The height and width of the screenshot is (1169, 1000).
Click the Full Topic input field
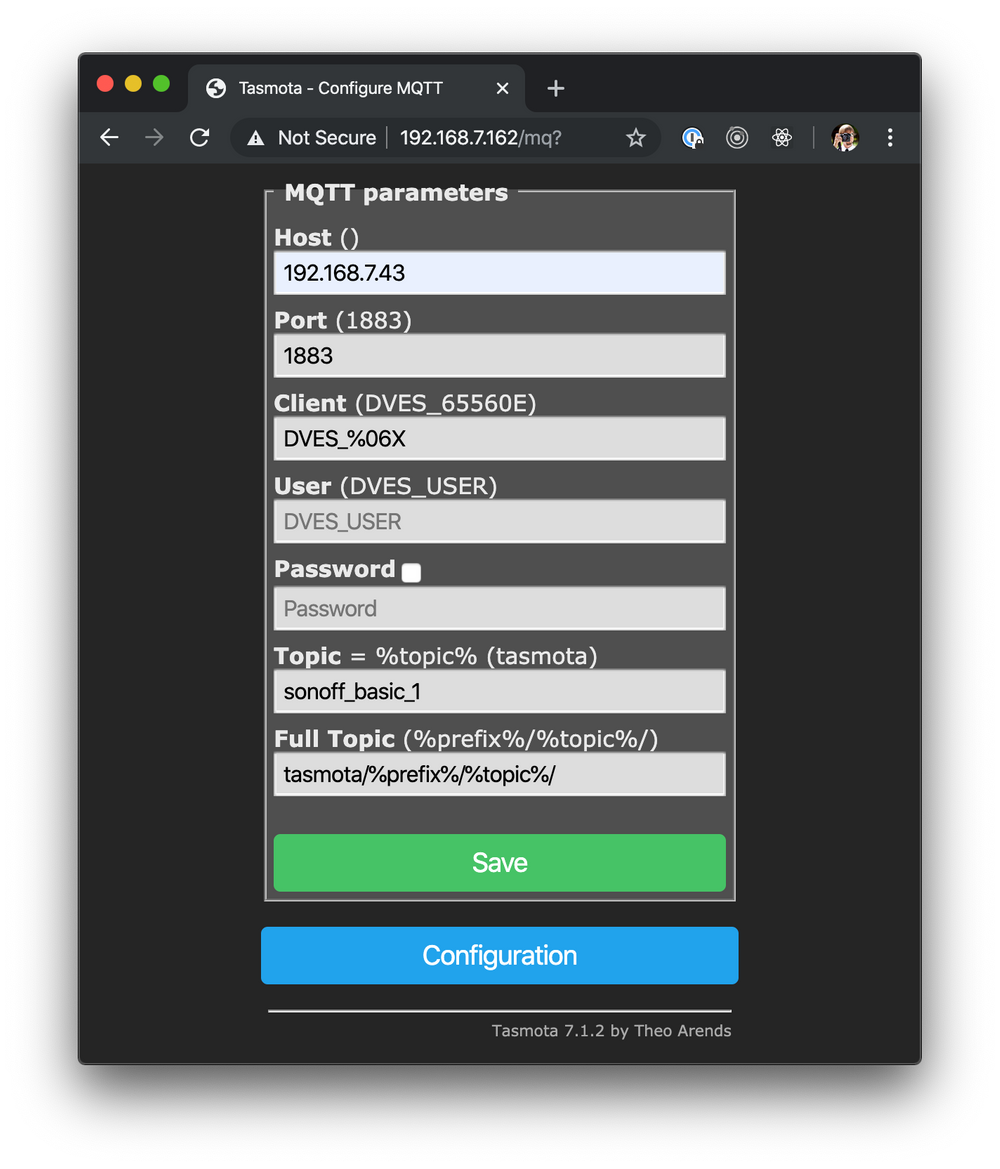coord(499,774)
